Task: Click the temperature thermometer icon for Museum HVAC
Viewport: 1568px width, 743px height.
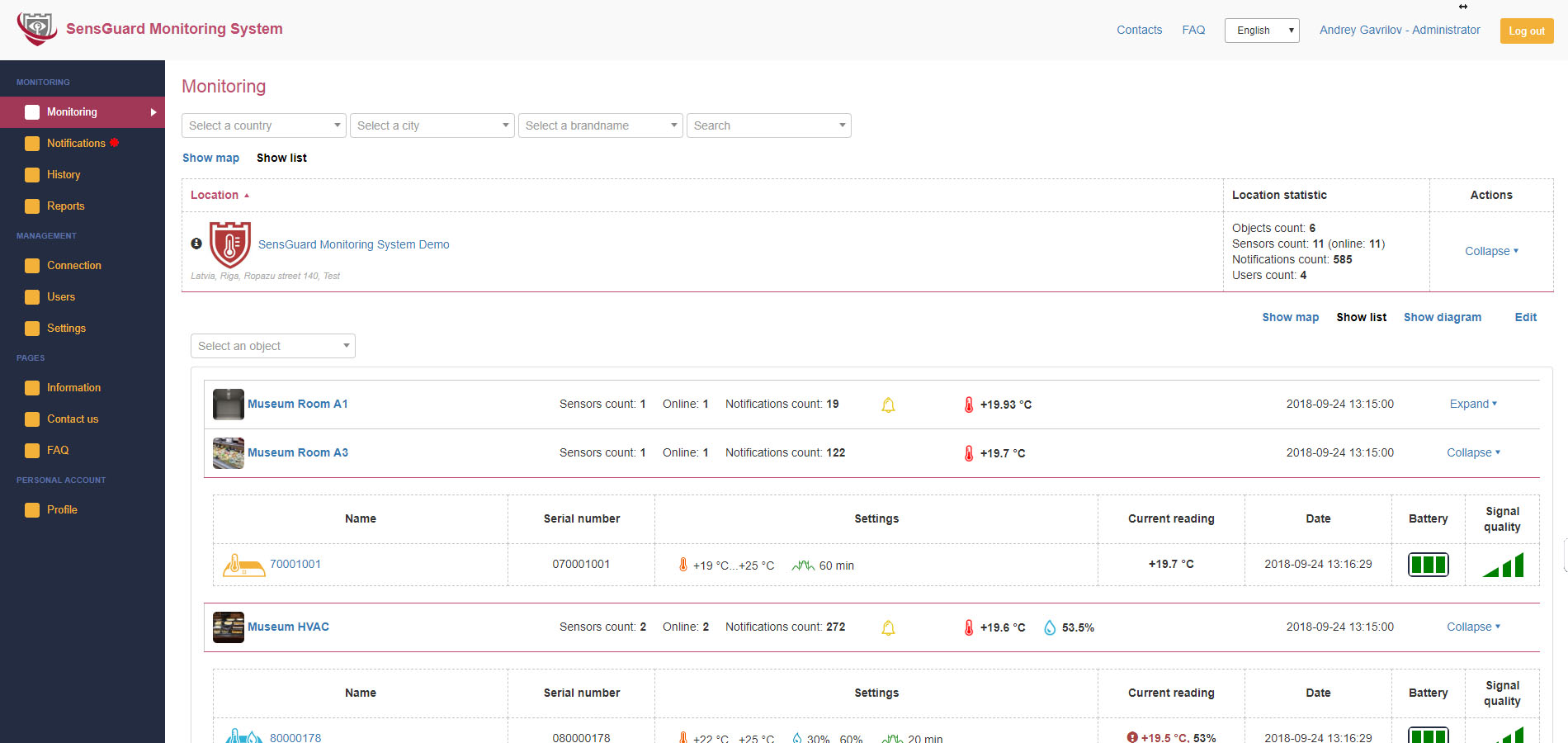Action: coord(968,627)
